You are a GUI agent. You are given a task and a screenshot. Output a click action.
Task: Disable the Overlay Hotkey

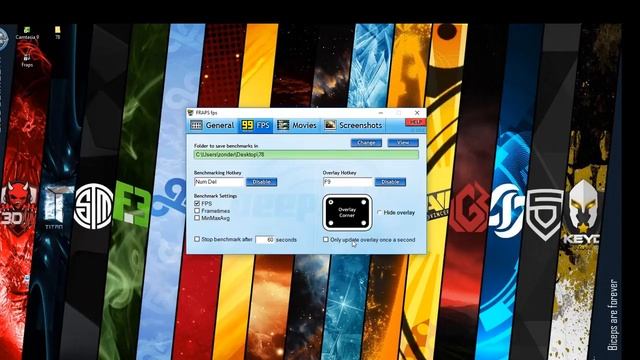[x=390, y=182]
